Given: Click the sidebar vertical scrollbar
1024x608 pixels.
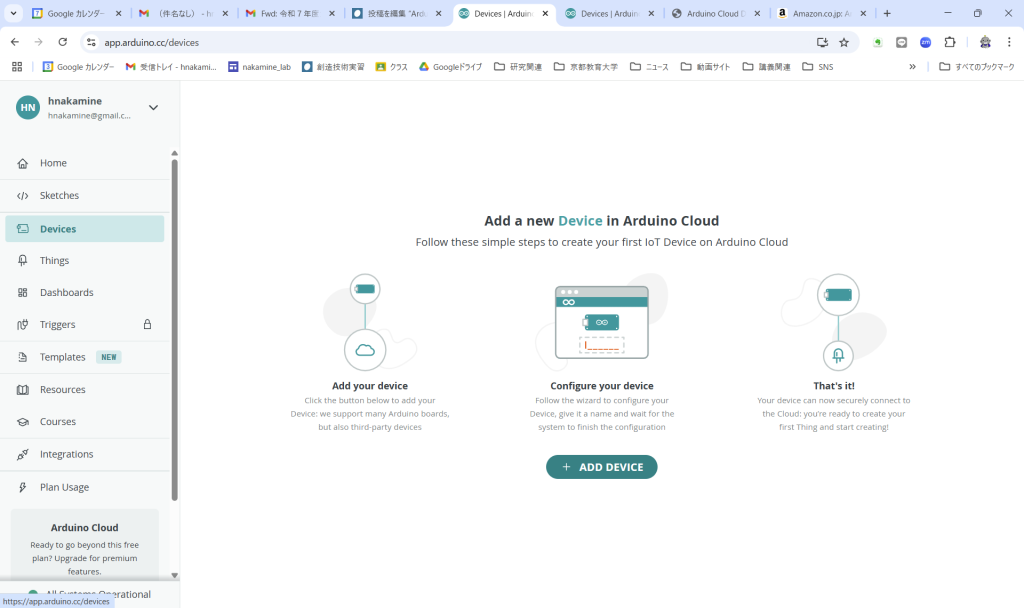Looking at the screenshot, I should pos(175,330).
